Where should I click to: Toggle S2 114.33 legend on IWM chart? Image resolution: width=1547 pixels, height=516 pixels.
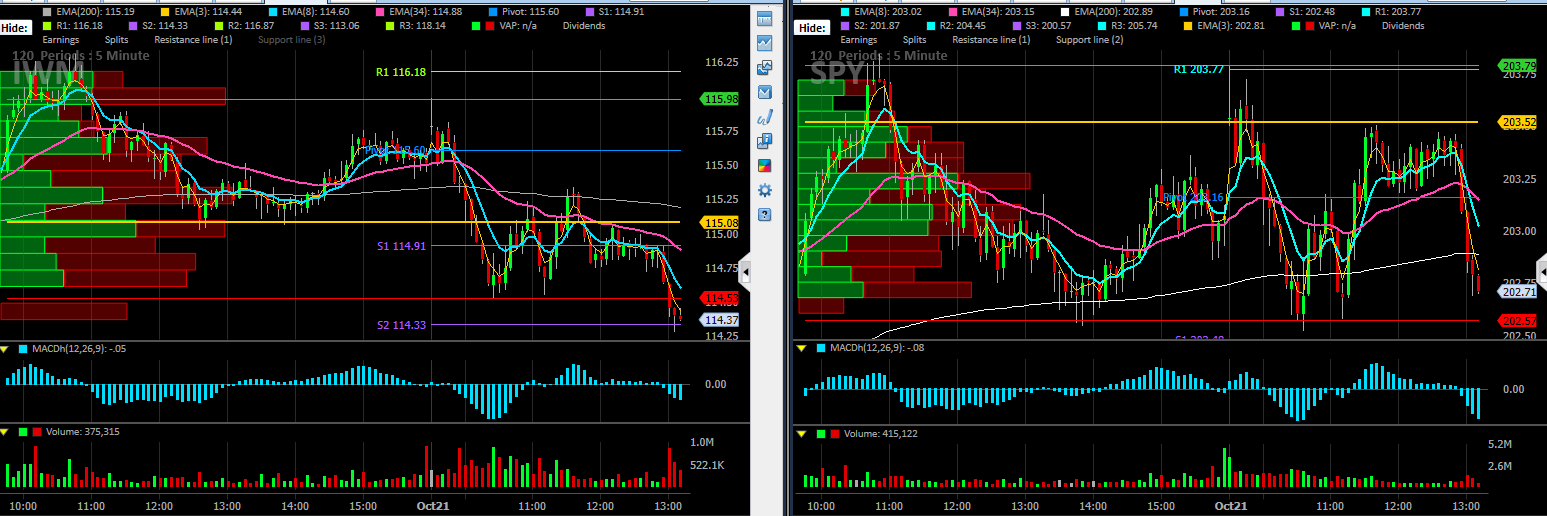coord(158,25)
